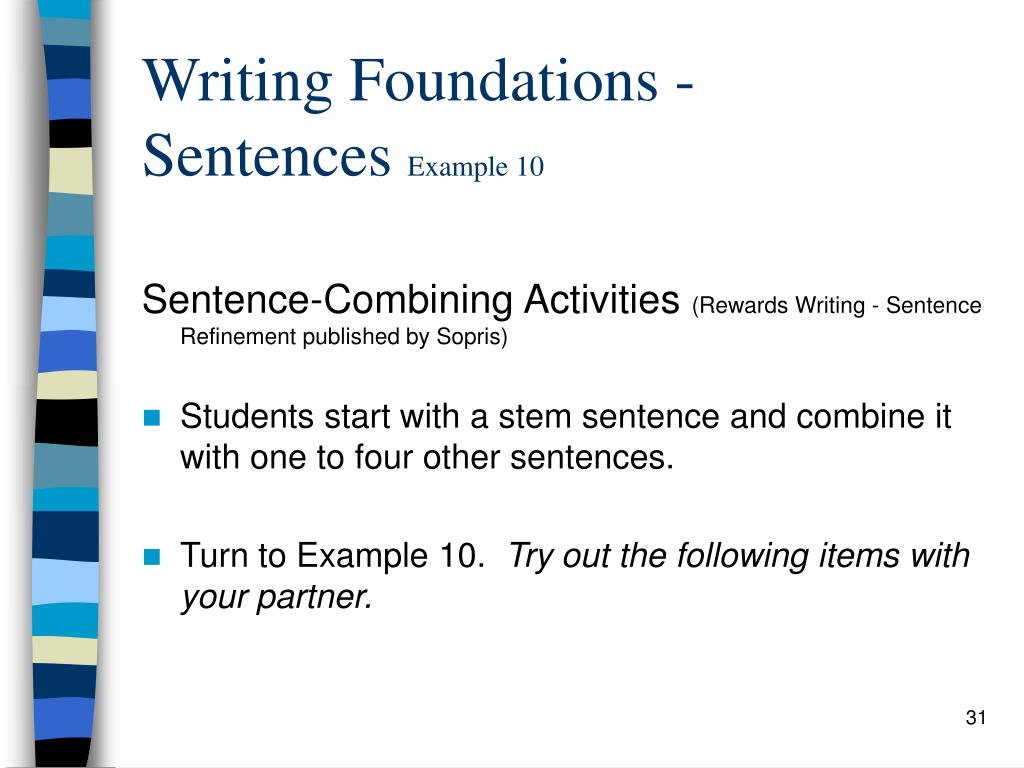The height and width of the screenshot is (768, 1024).
Task: Select the 'Sentence-Combining Activities' heading
Action: [411, 300]
